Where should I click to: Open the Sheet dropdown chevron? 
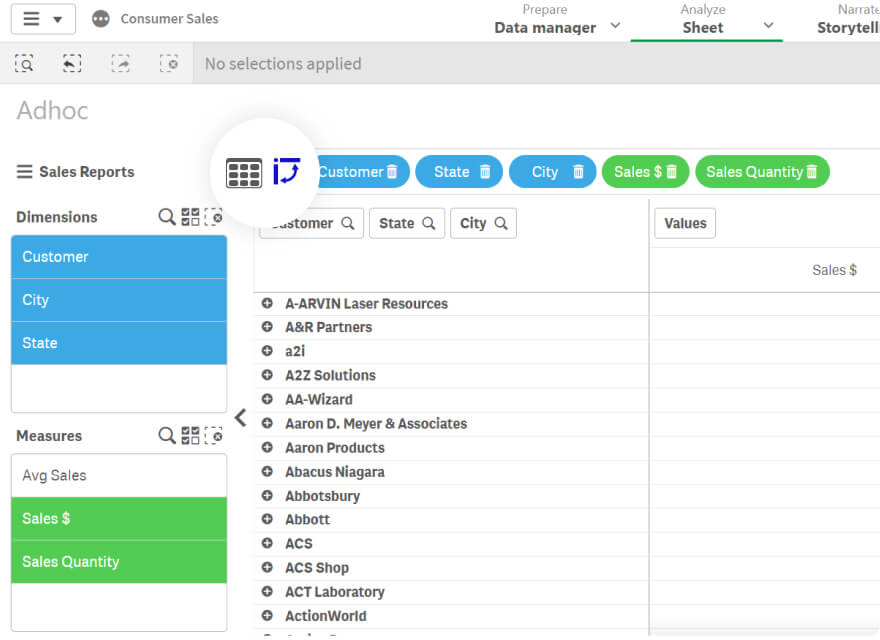pos(769,26)
